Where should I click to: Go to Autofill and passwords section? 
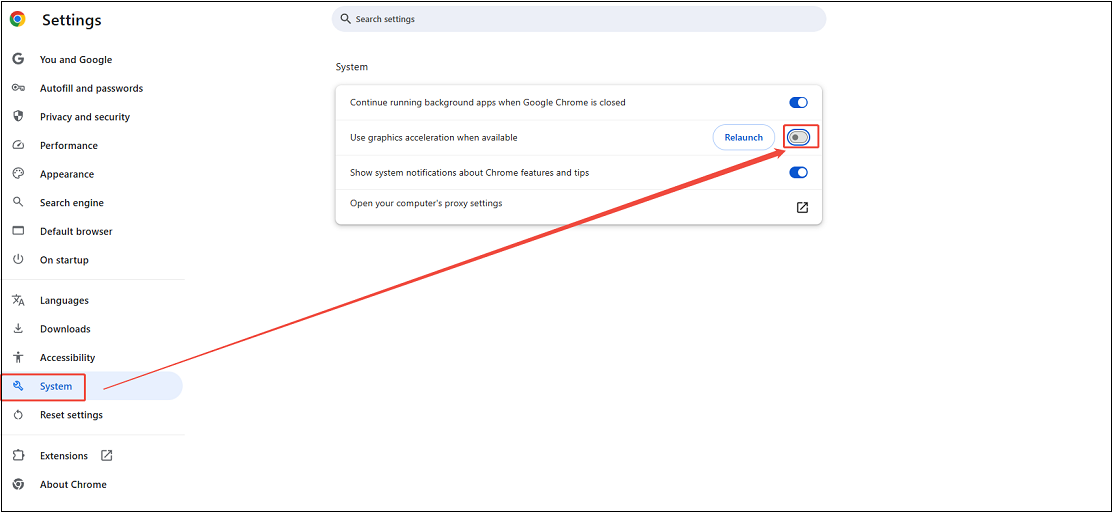tap(92, 88)
